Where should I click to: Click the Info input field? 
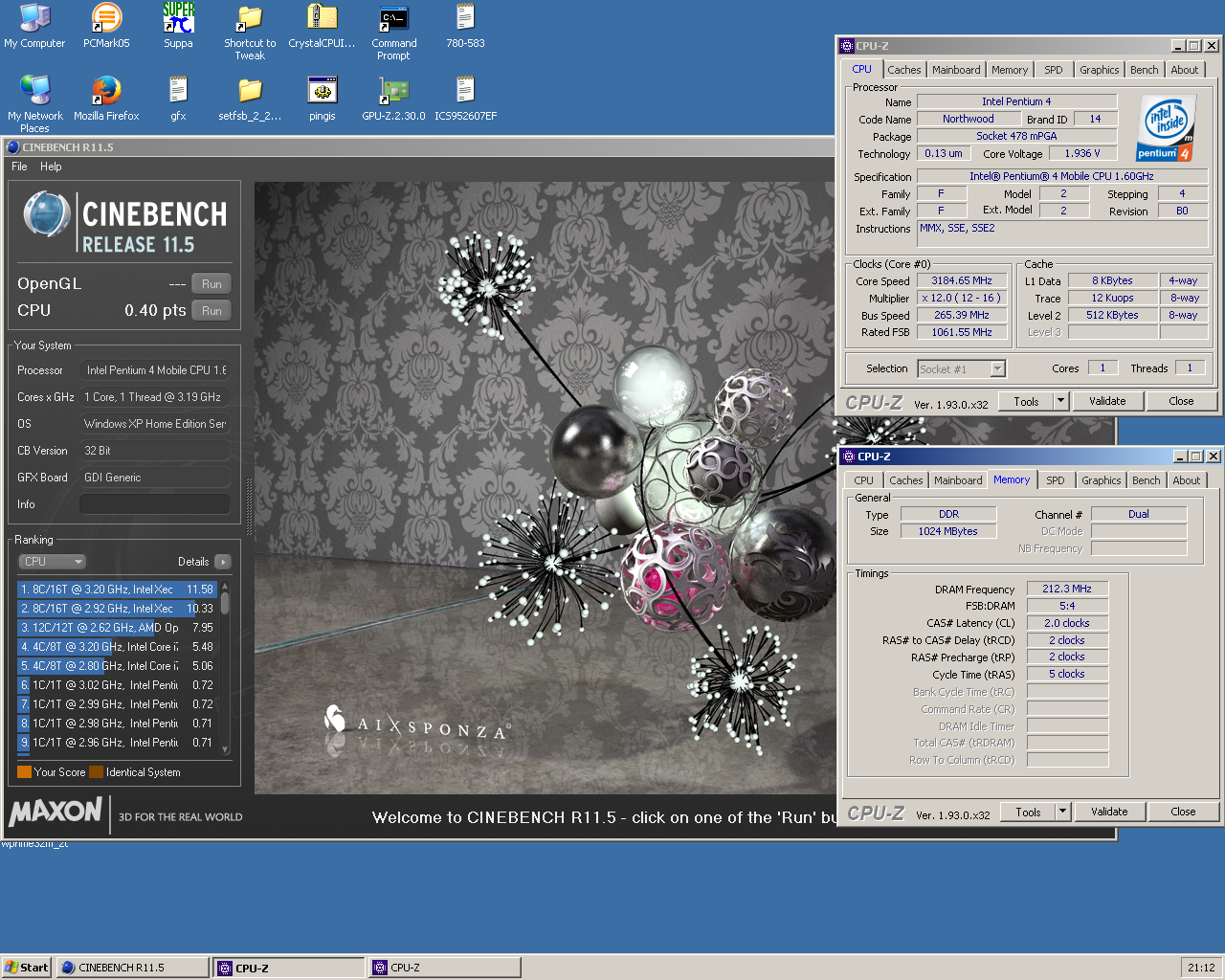pyautogui.click(x=154, y=504)
